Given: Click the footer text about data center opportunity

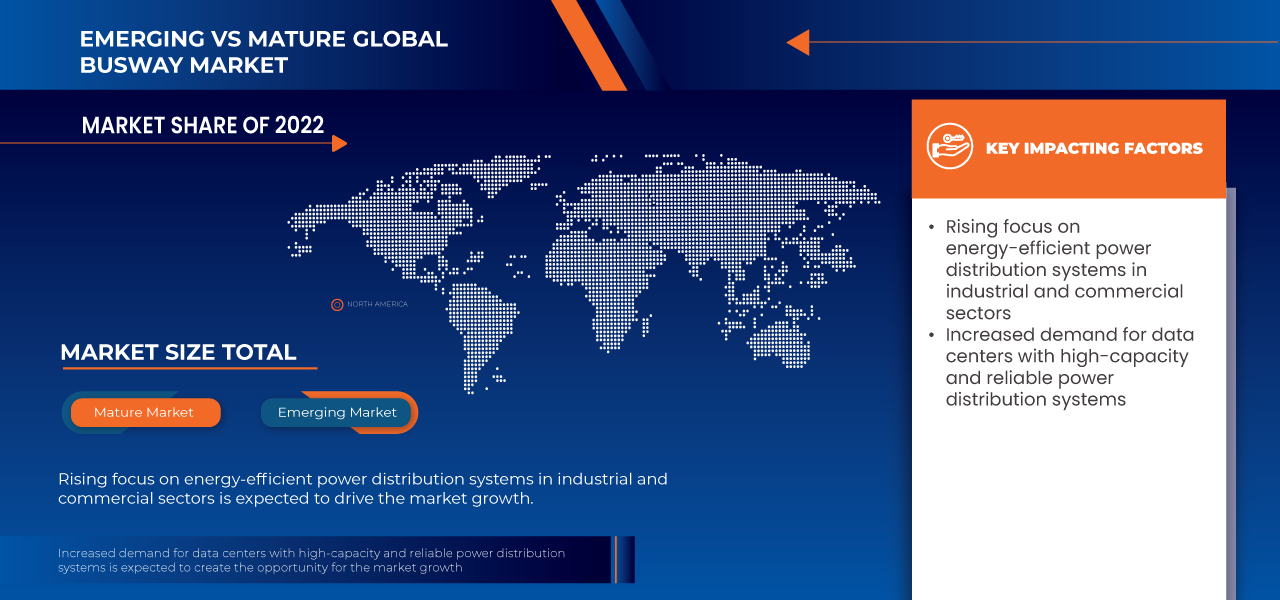Looking at the screenshot, I should [x=311, y=560].
